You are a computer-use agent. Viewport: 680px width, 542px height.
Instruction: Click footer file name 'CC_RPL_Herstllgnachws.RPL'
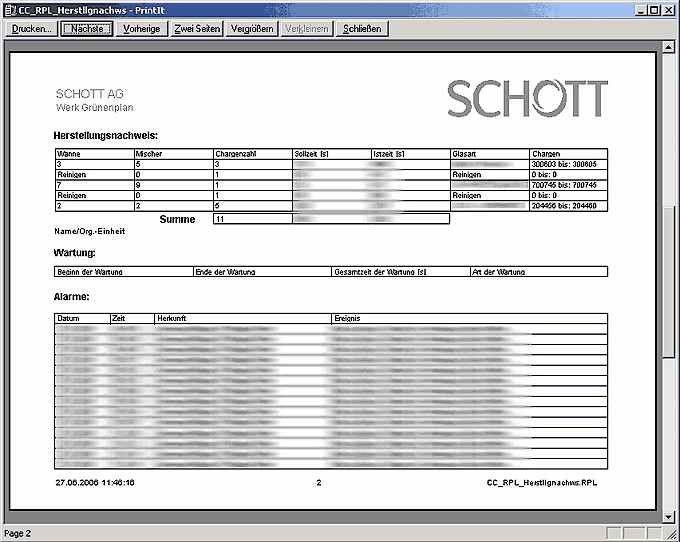click(542, 483)
